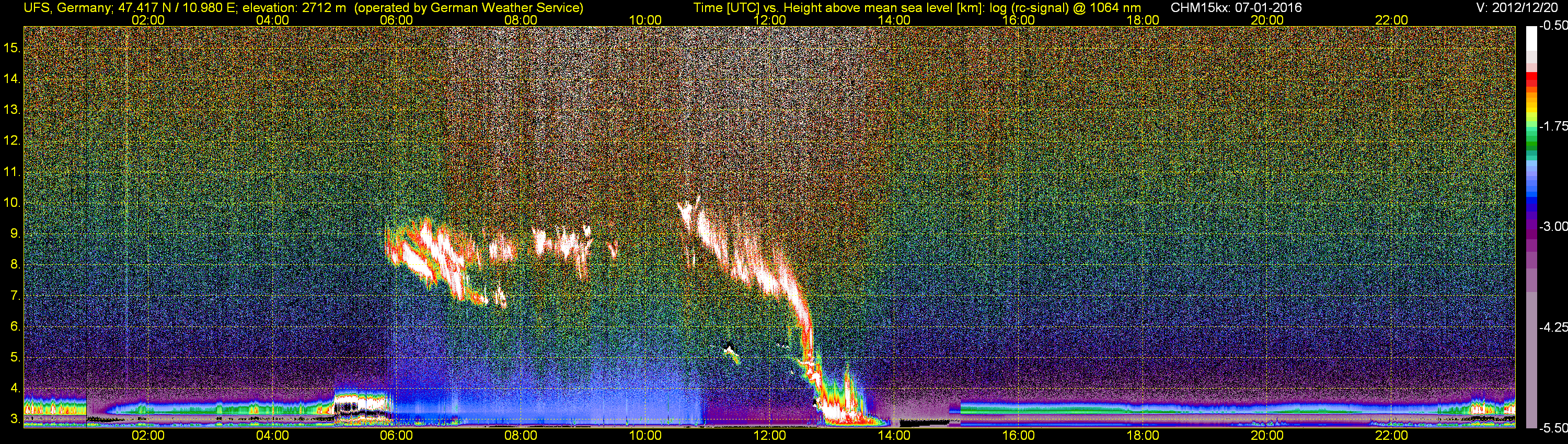Click the "-5.50" colorbar scale value
This screenshot has width=1568, height=444.
pyautogui.click(x=1554, y=428)
